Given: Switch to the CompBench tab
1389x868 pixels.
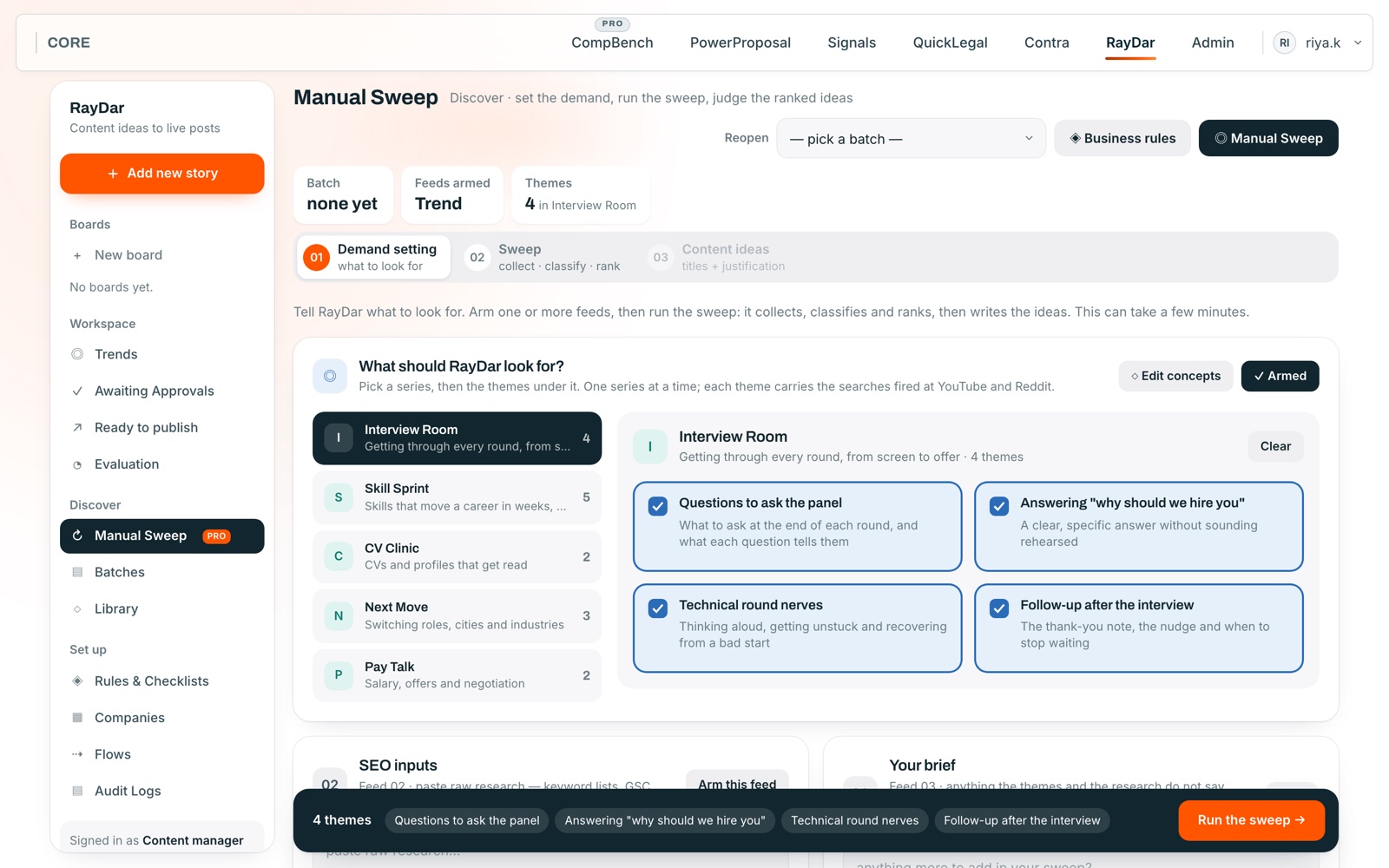Looking at the screenshot, I should 612,43.
